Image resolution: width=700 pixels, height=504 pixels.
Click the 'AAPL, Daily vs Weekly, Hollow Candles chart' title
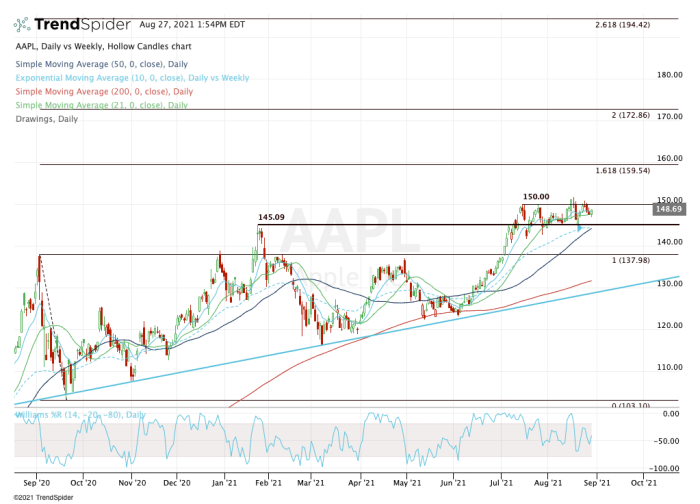(x=104, y=46)
